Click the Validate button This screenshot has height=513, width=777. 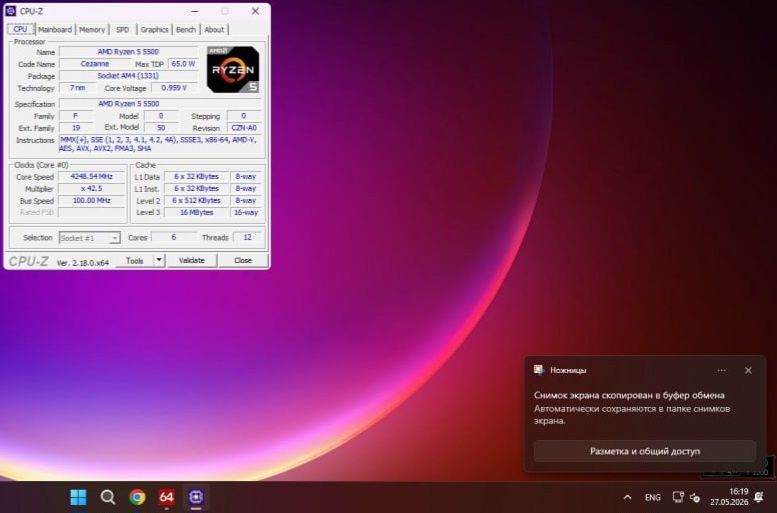pos(191,261)
